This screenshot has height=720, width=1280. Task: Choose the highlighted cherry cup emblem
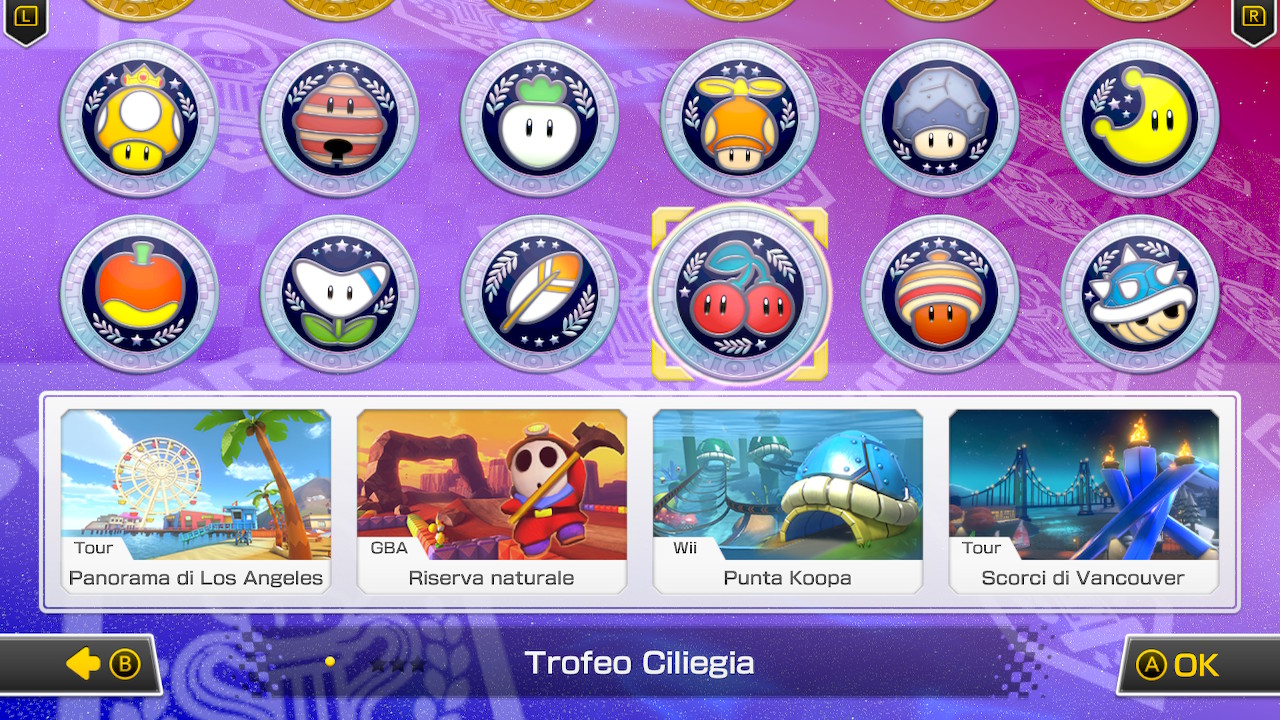pyautogui.click(x=740, y=294)
